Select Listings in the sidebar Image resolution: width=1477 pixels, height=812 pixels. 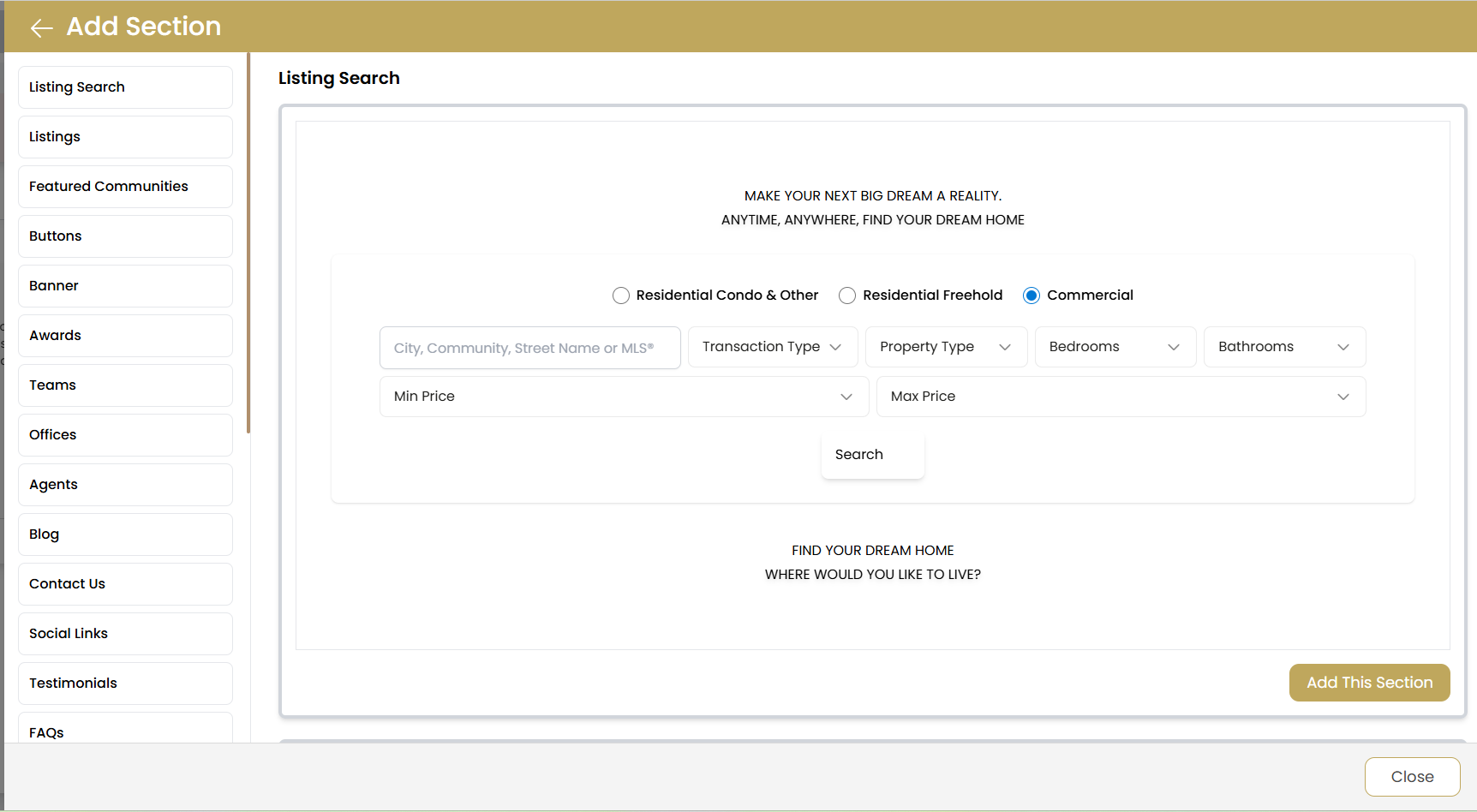124,136
